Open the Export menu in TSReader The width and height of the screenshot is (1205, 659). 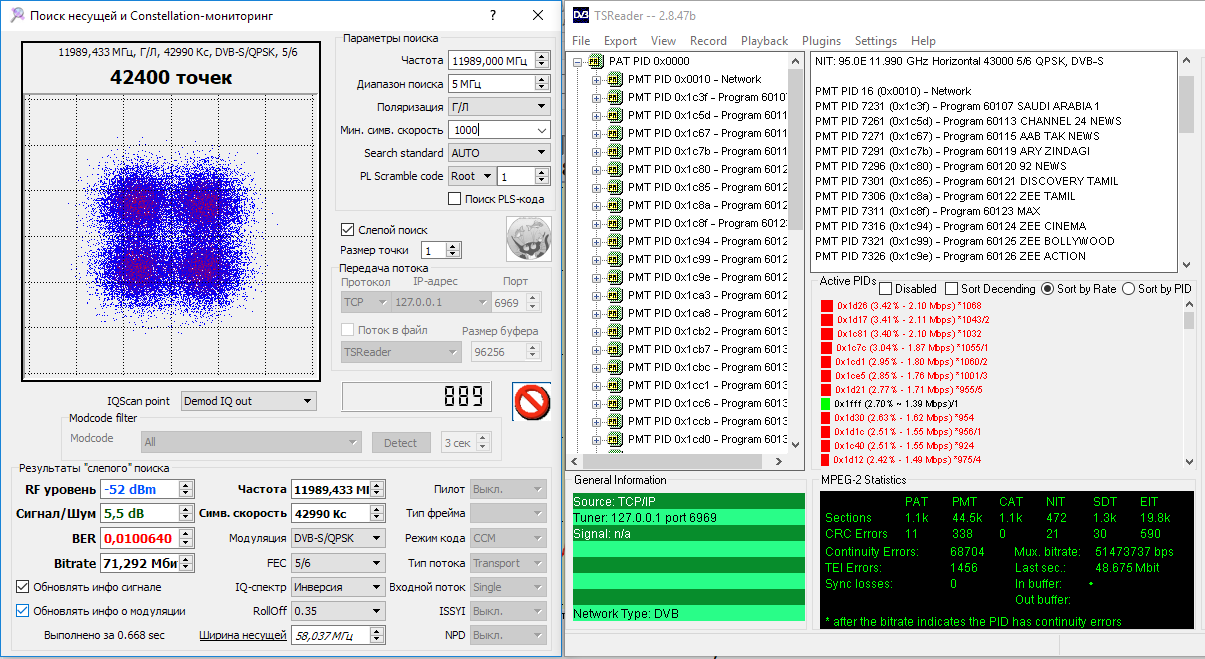[620, 41]
